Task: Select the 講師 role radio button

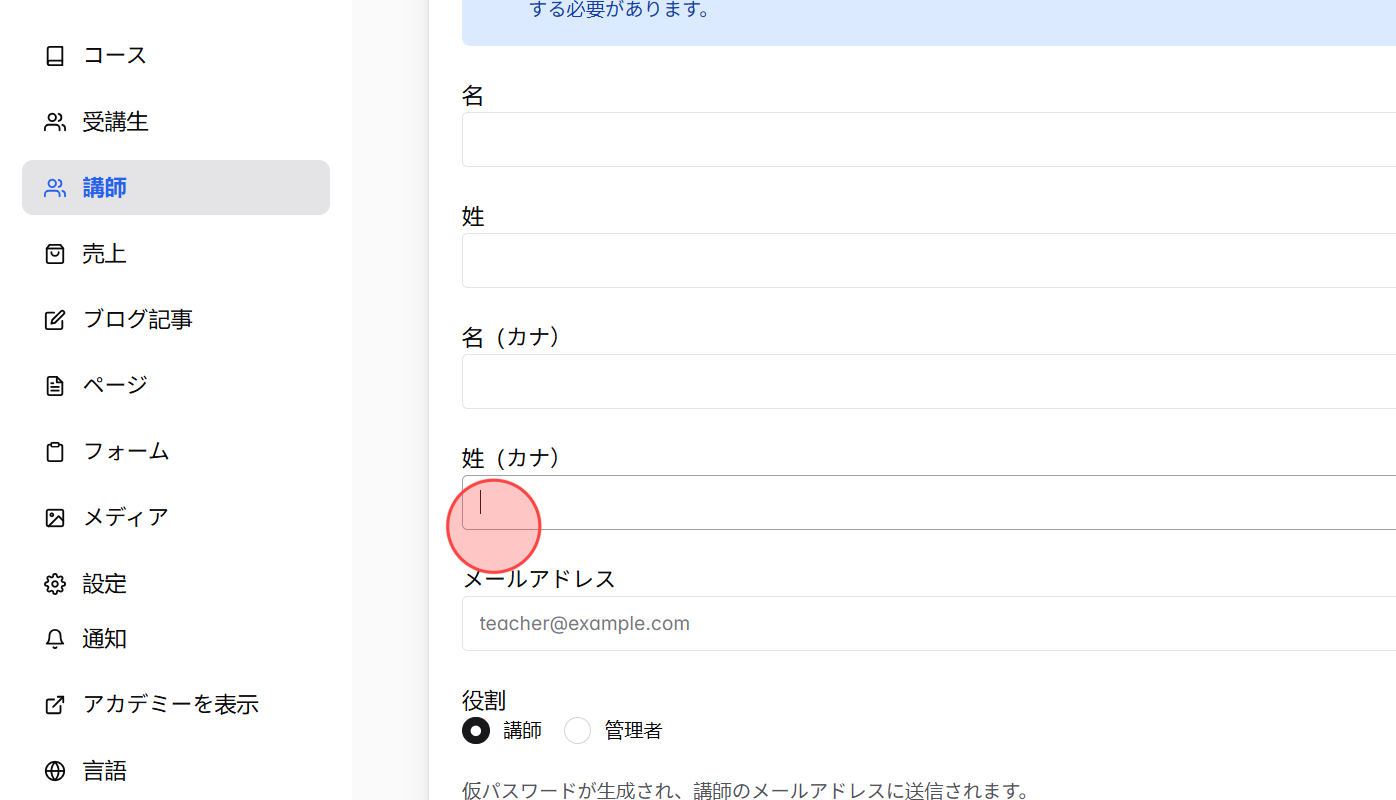Action: tap(476, 730)
